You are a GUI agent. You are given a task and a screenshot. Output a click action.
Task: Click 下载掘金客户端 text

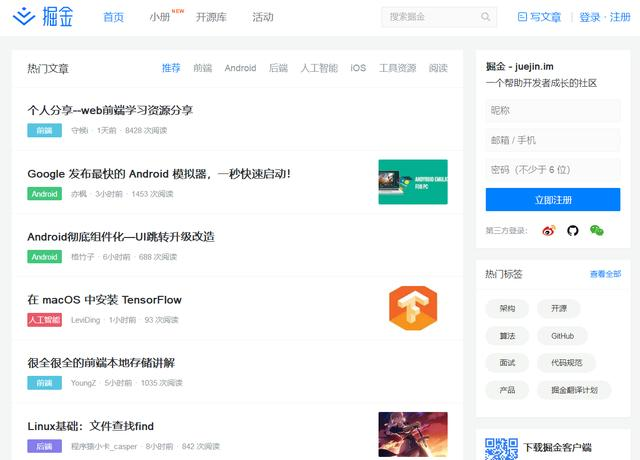pos(558,448)
